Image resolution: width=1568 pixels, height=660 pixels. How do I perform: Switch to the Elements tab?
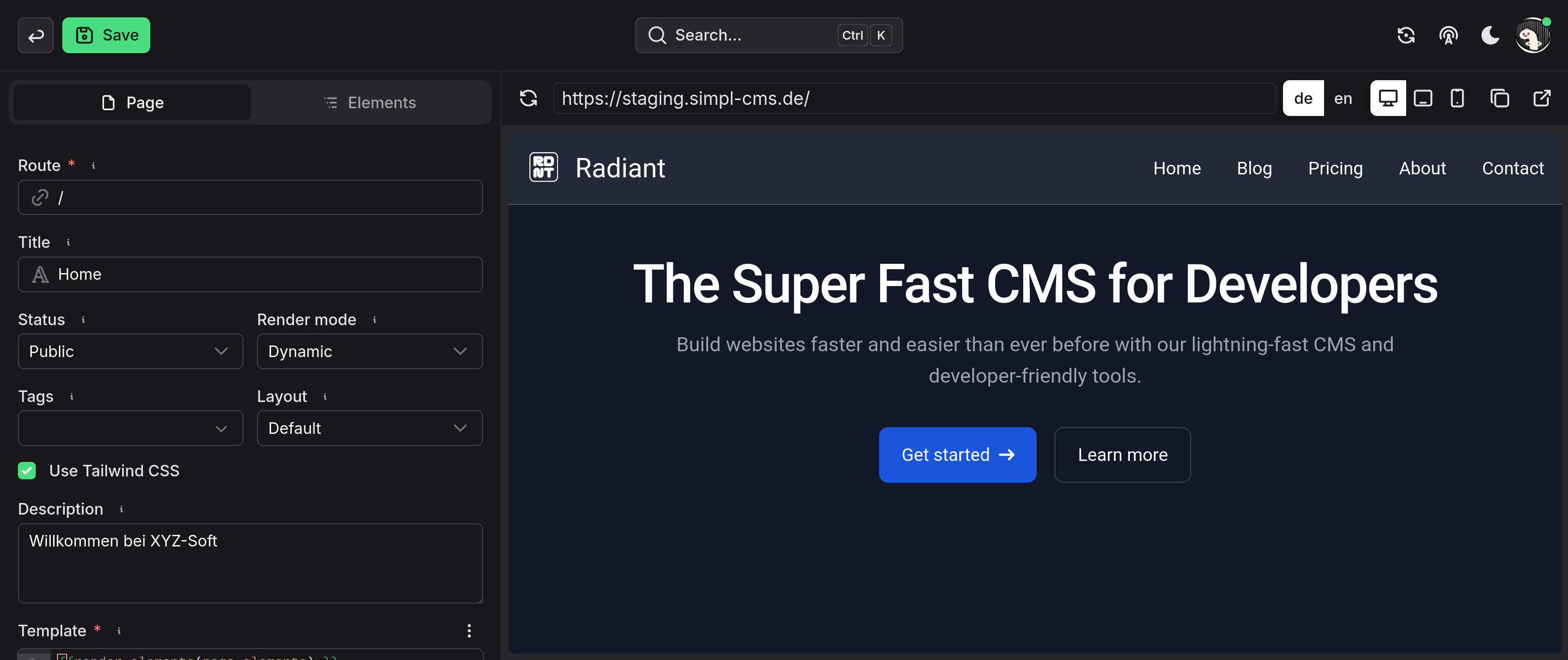click(370, 102)
